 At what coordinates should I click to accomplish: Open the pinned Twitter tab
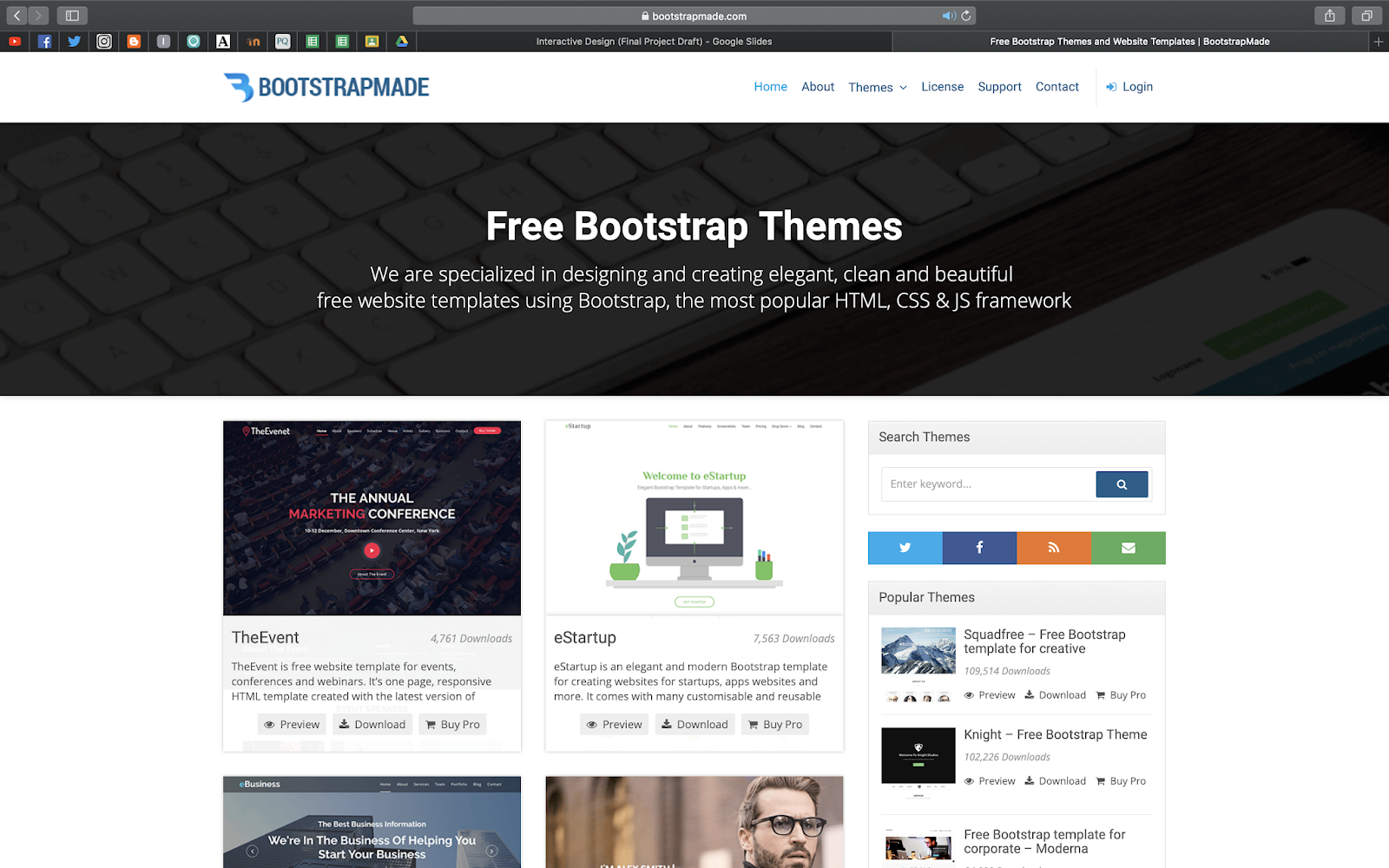(x=75, y=41)
